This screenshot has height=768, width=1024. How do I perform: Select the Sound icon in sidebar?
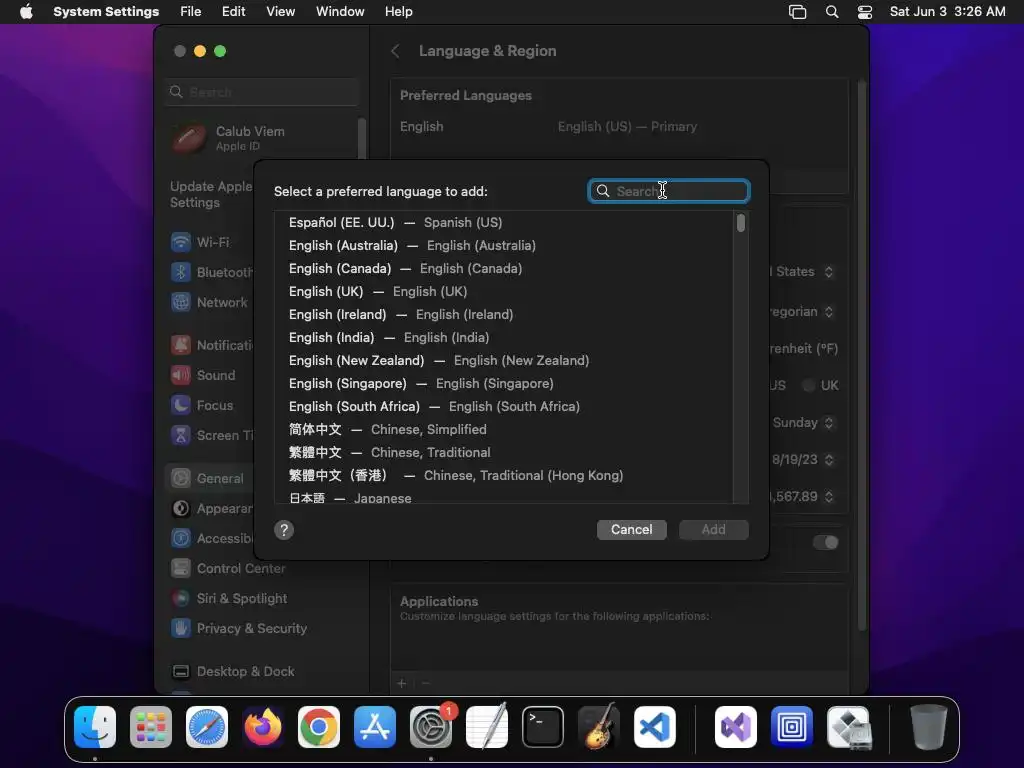click(x=181, y=376)
